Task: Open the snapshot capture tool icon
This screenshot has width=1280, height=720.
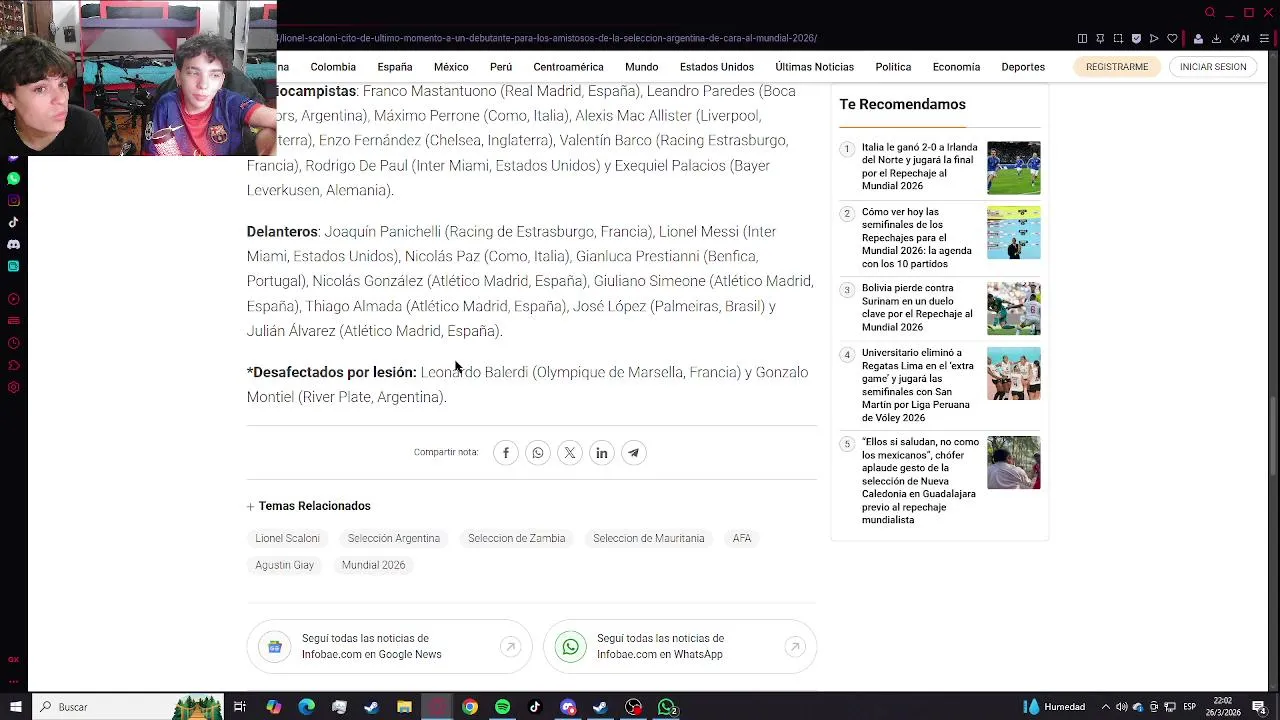Action: [1118, 39]
